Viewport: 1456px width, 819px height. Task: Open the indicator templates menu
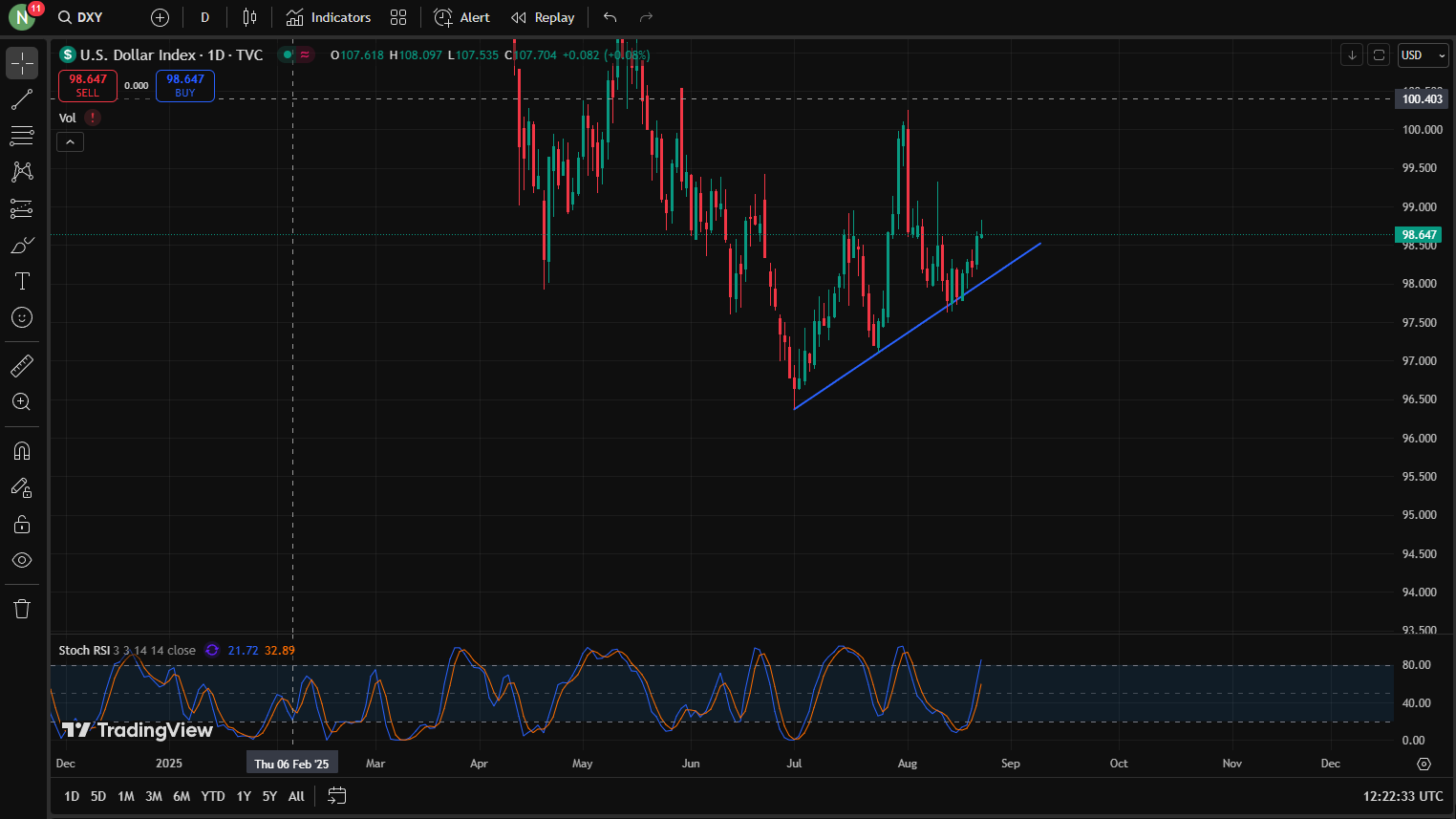tap(398, 17)
